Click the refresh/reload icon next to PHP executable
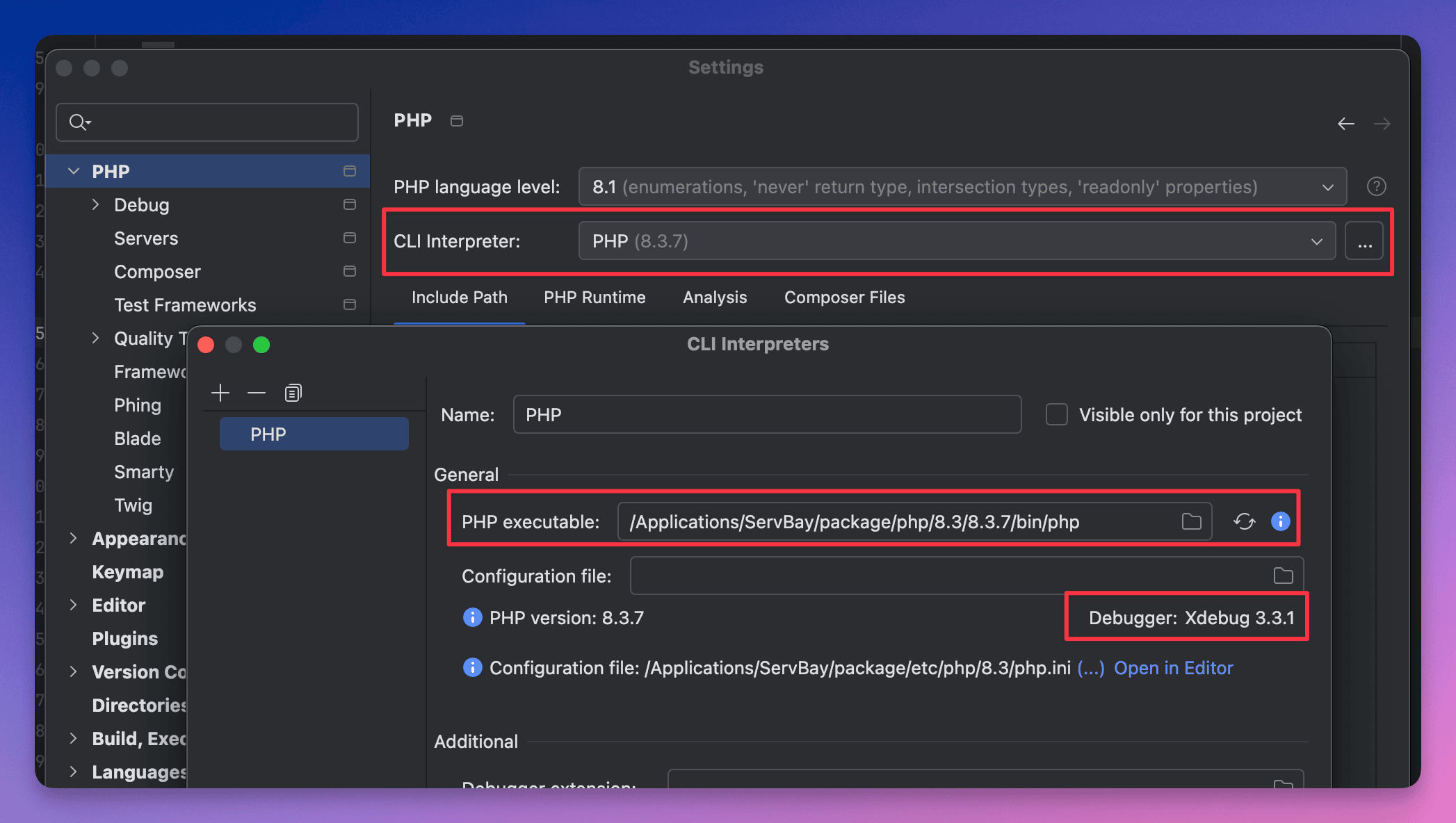The height and width of the screenshot is (823, 1456). tap(1244, 521)
